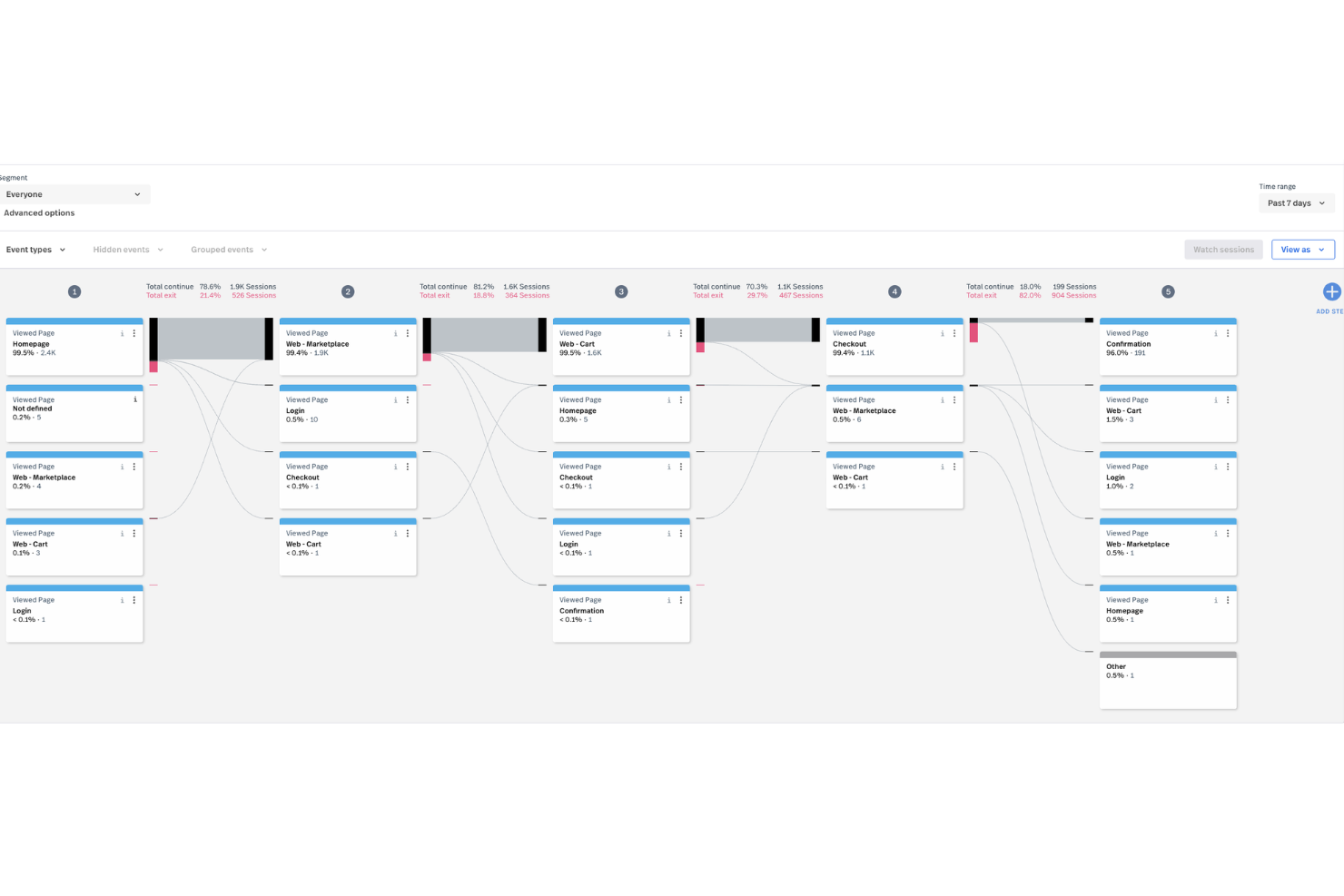Image resolution: width=1344 pixels, height=896 pixels.
Task: Click info icon on Checkout card in step 2
Action: pyautogui.click(x=395, y=467)
